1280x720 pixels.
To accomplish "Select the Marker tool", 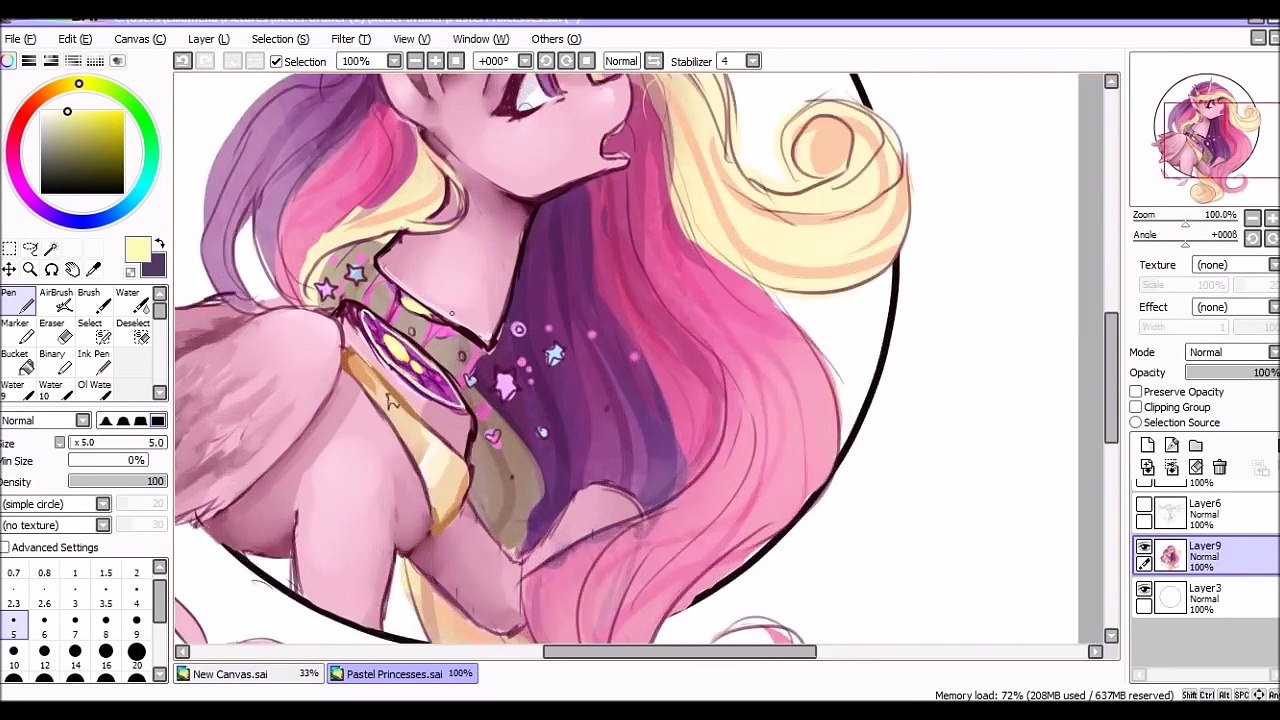I will pyautogui.click(x=17, y=331).
